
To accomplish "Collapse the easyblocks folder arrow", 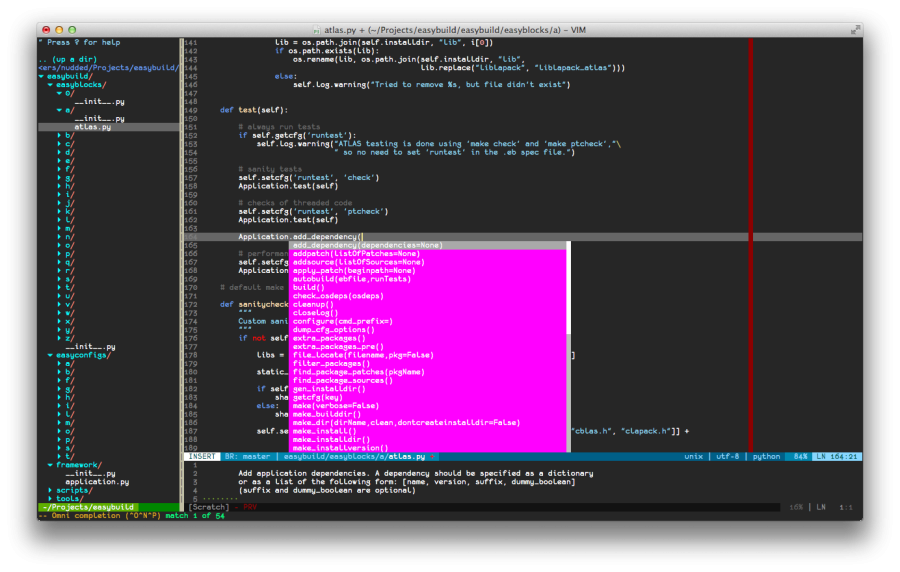I will (x=50, y=85).
